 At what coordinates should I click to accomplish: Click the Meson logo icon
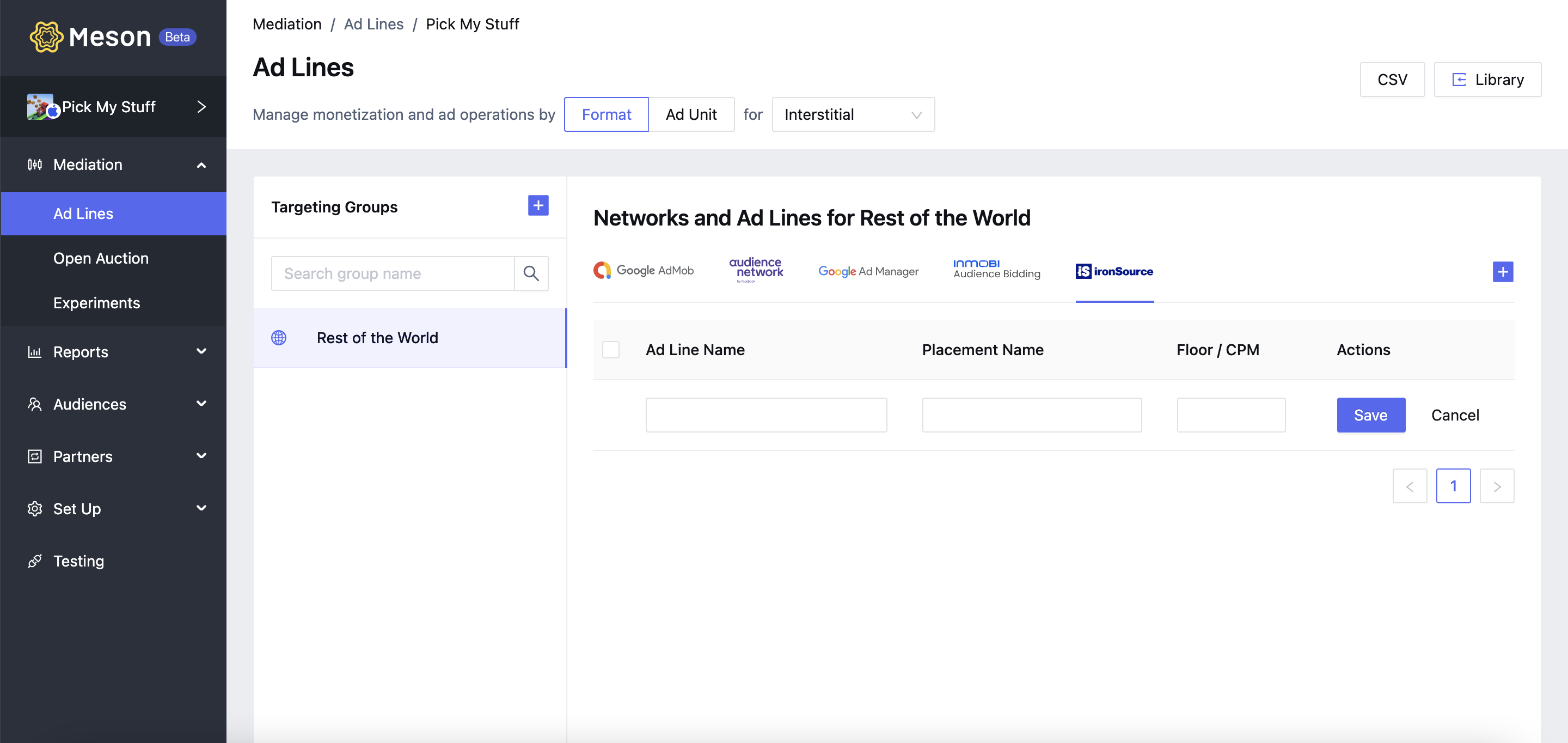click(x=46, y=37)
